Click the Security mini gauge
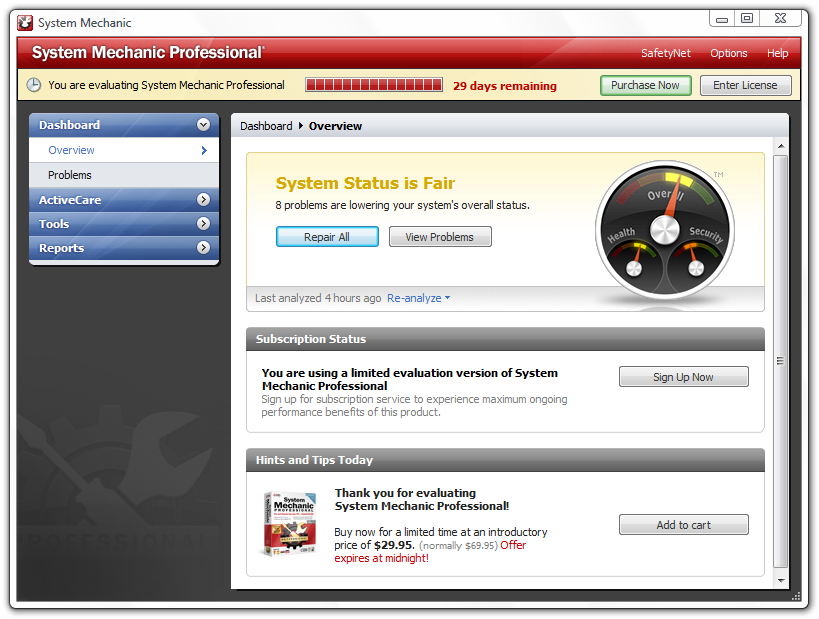Screen dimensions: 819x619 click(696, 260)
